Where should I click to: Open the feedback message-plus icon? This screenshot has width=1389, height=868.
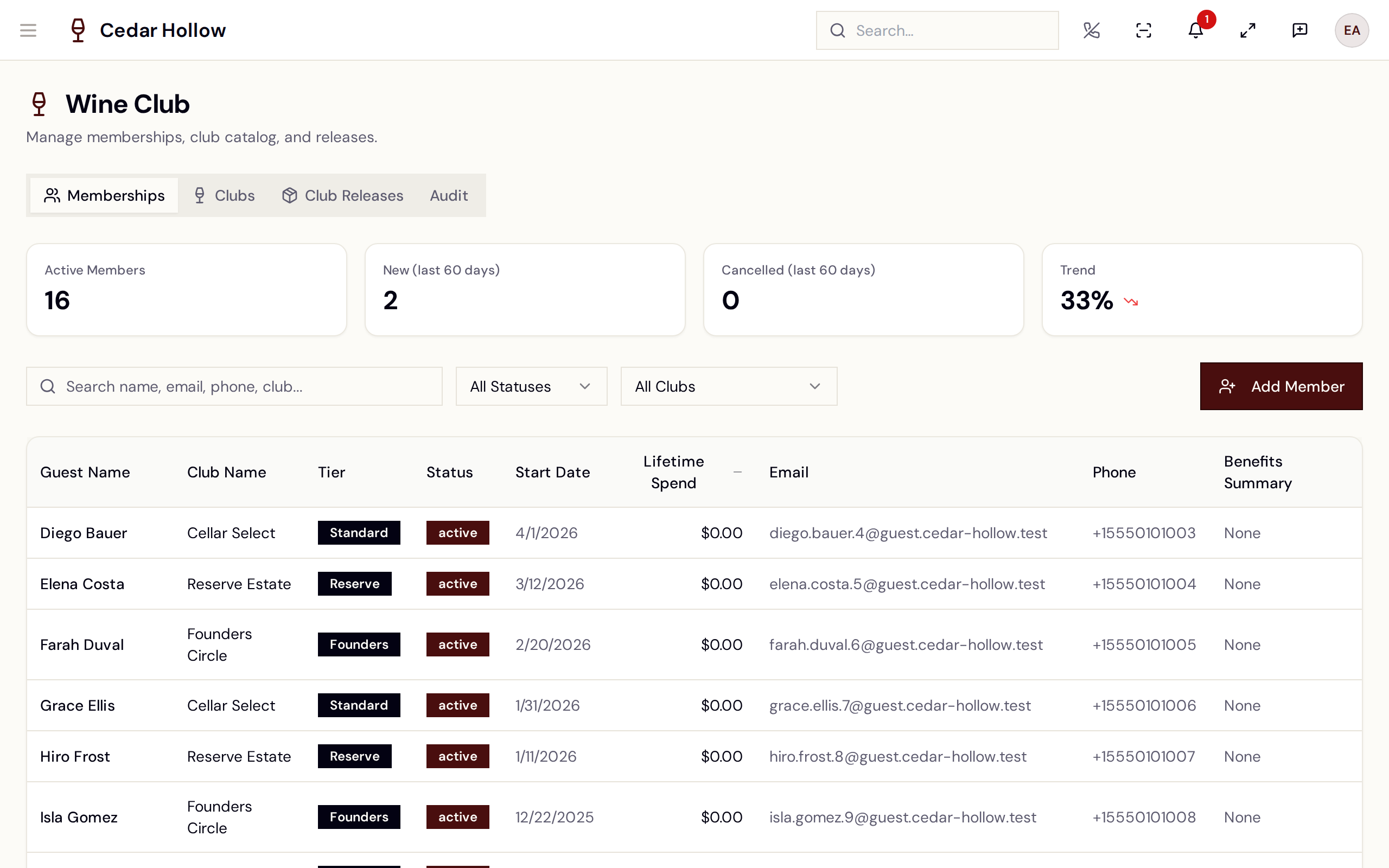[x=1299, y=30]
